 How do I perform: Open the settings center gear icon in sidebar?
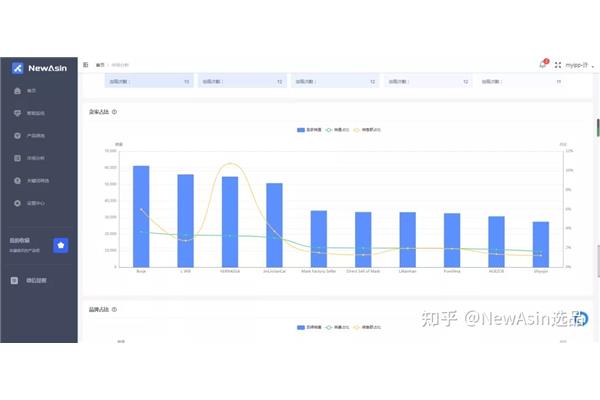coord(17,203)
